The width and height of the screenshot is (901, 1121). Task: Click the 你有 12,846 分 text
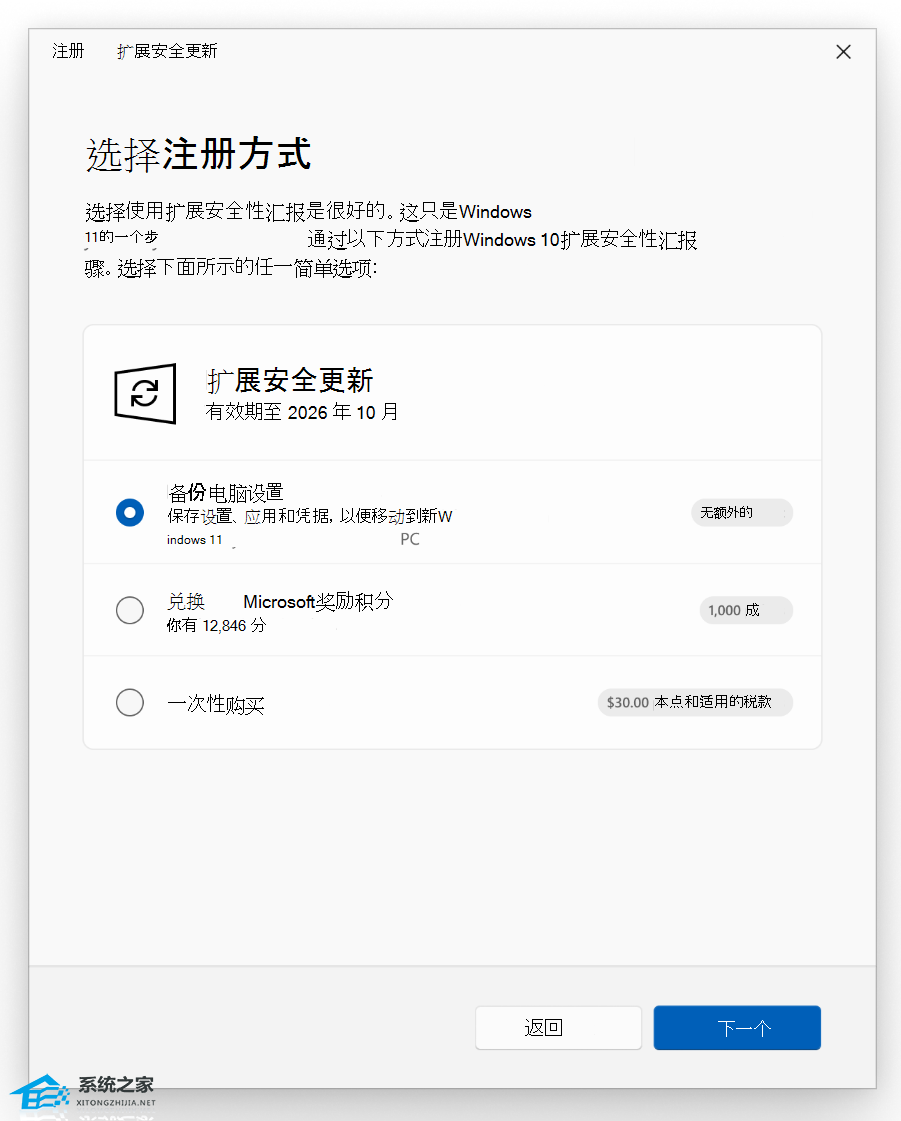pyautogui.click(x=217, y=626)
